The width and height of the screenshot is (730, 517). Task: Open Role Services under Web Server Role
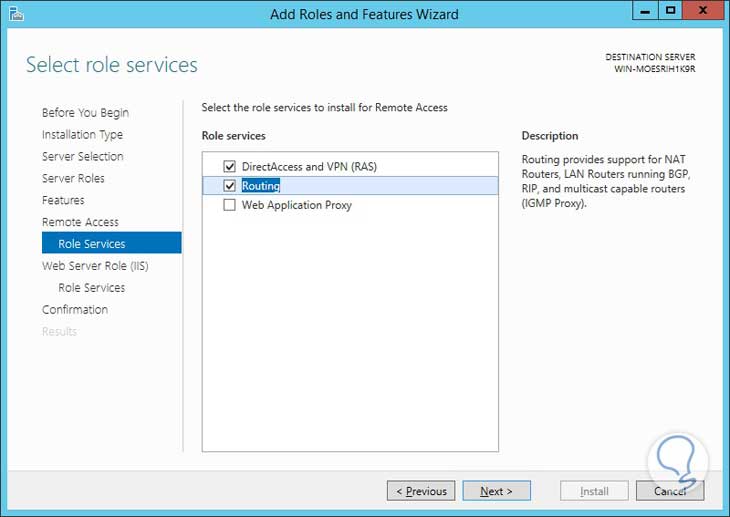click(x=92, y=288)
